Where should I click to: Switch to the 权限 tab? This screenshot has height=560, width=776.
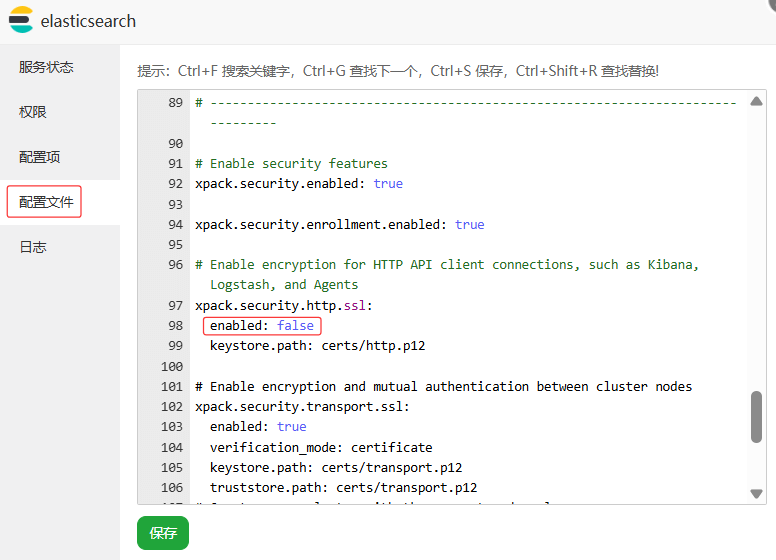33,112
